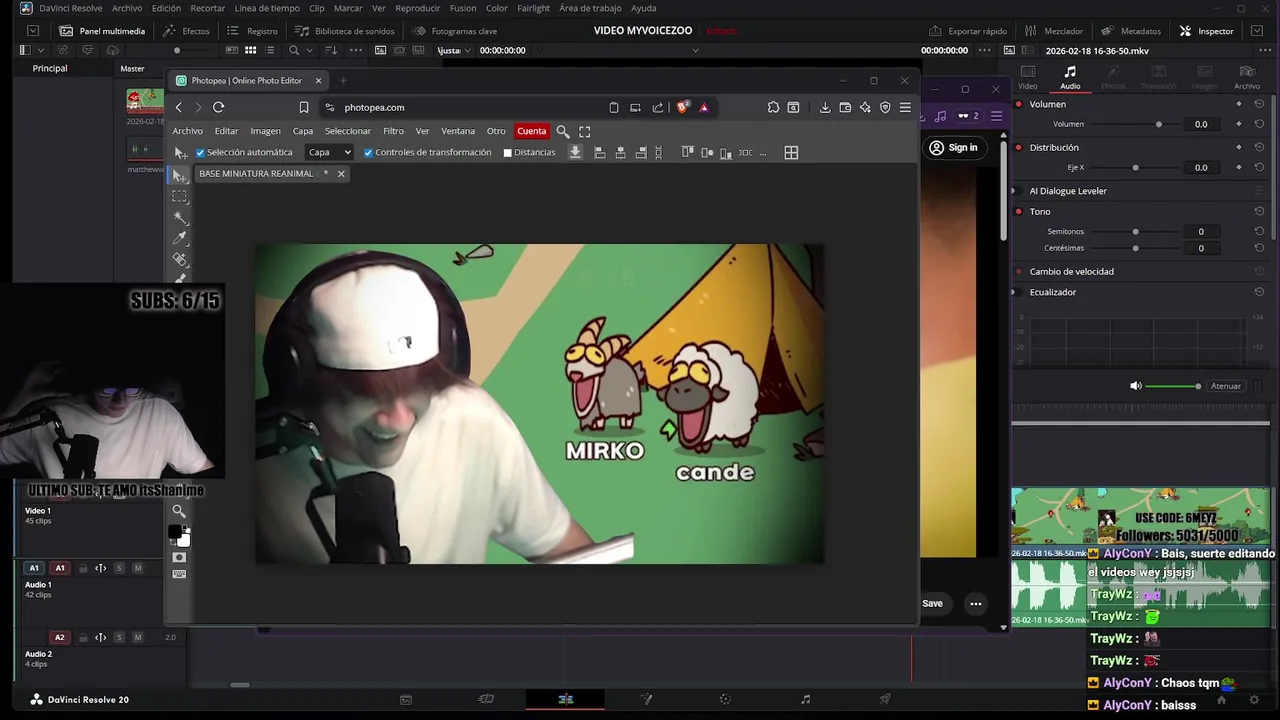Reload the photopea.com browser page
Viewport: 1280px width, 720px height.
218,107
